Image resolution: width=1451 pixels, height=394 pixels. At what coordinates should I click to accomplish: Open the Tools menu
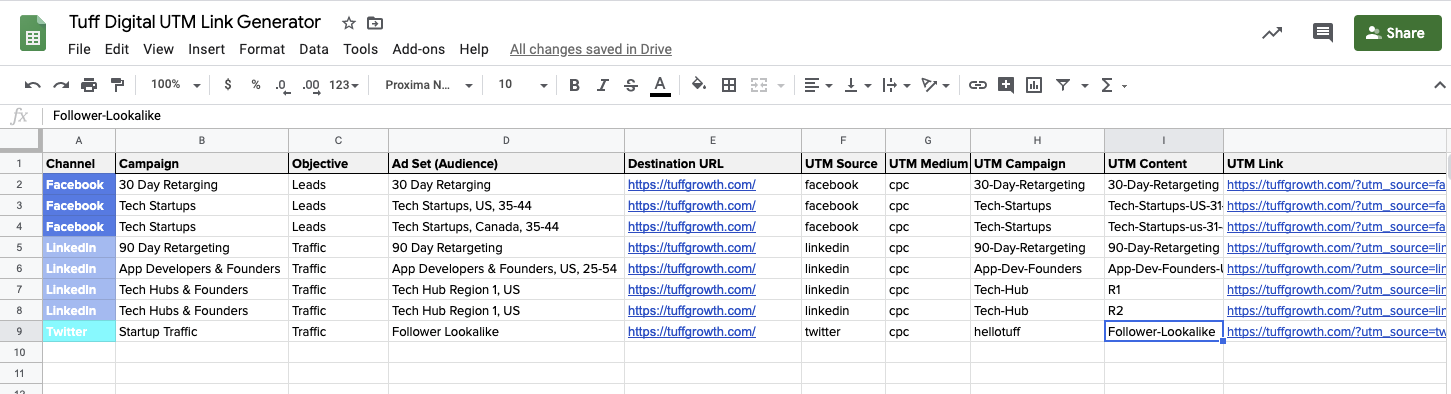point(361,49)
